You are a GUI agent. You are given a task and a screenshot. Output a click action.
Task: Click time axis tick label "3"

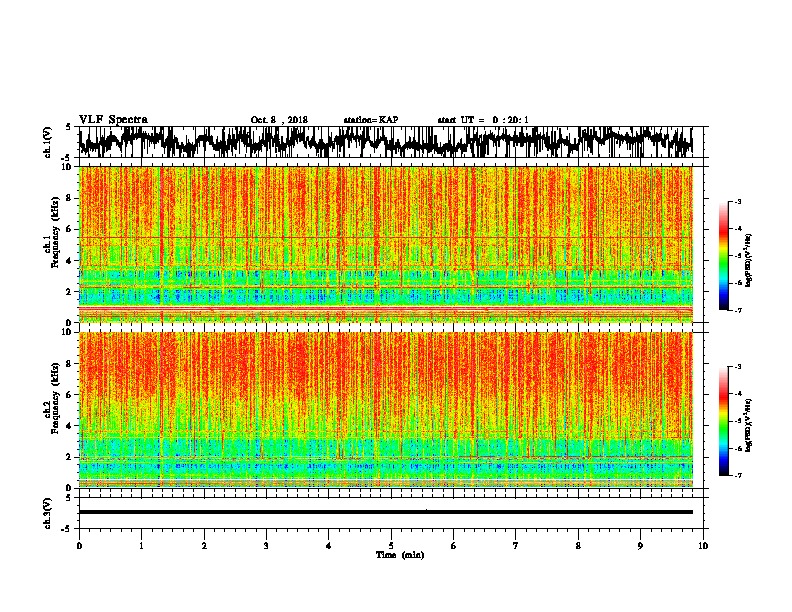point(266,546)
